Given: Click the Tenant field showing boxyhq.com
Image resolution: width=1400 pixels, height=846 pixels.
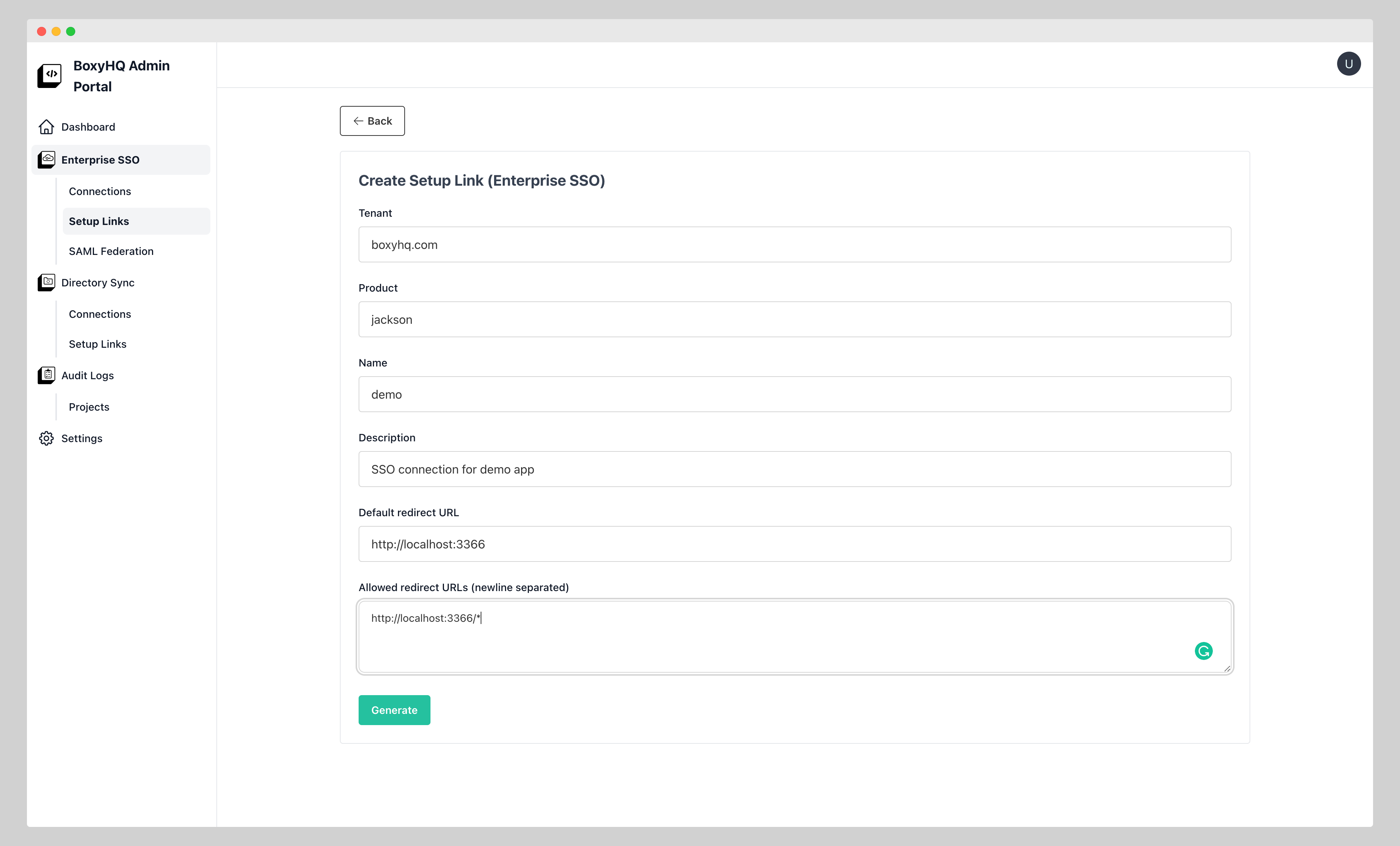Looking at the screenshot, I should click(x=794, y=244).
